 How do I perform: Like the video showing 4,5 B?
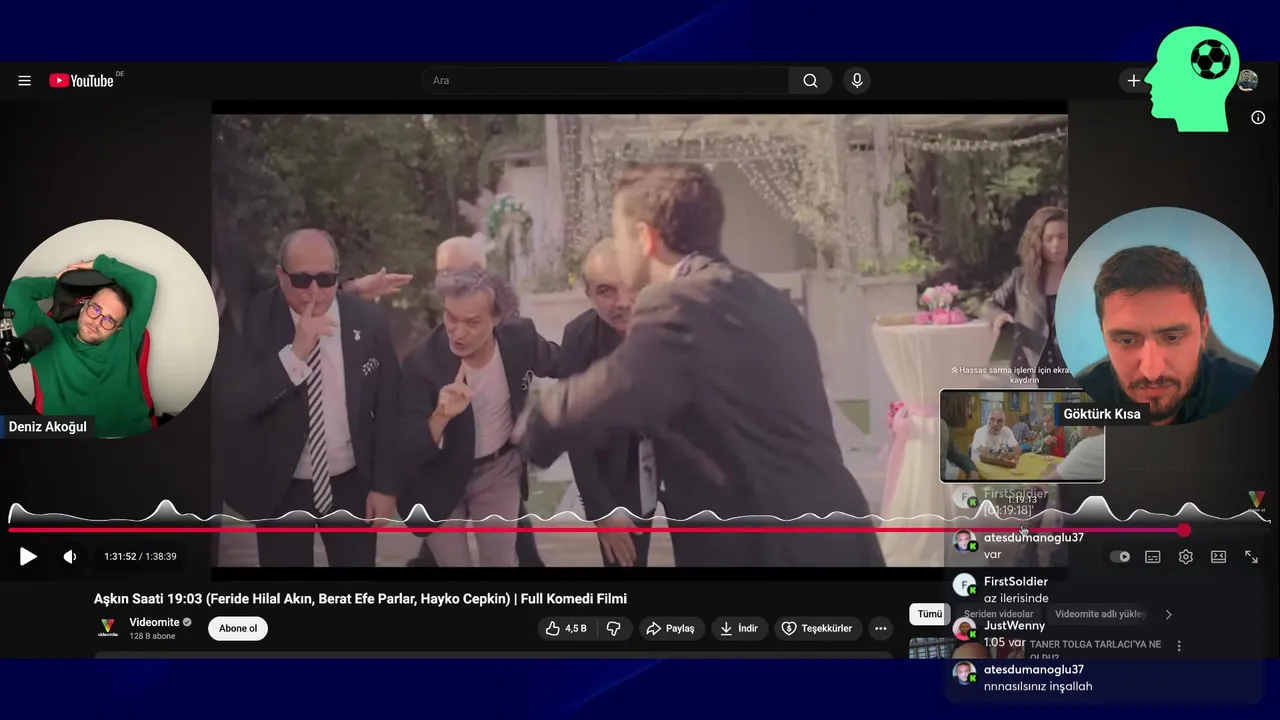click(x=567, y=628)
